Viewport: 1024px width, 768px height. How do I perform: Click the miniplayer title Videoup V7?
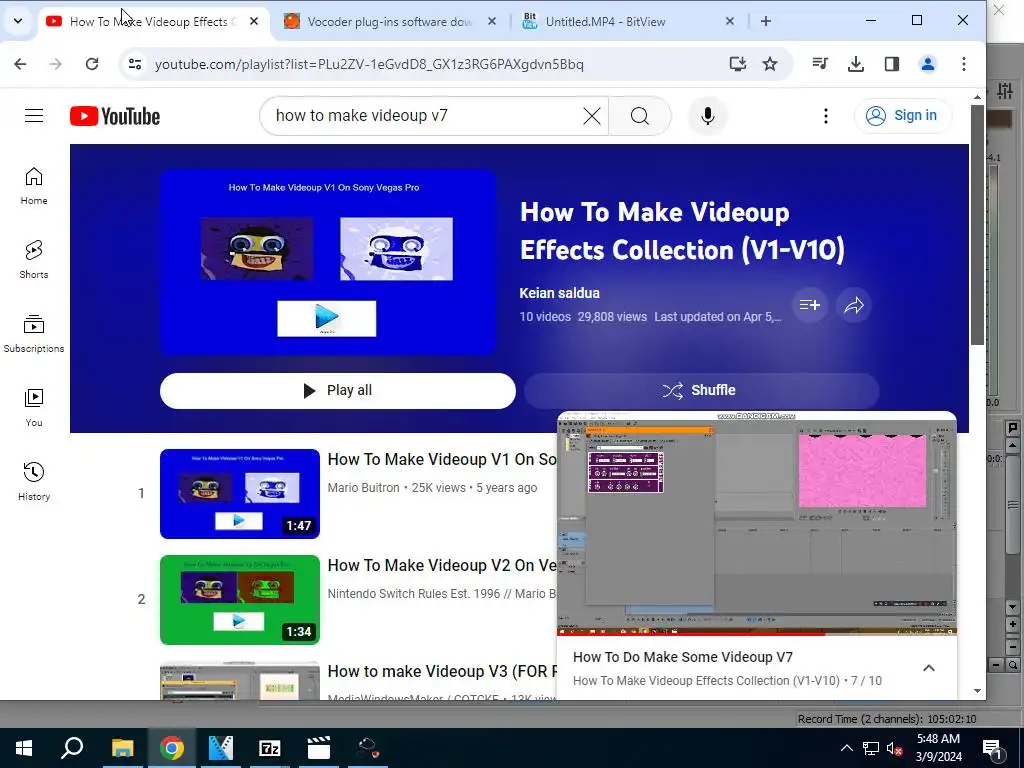(682, 658)
